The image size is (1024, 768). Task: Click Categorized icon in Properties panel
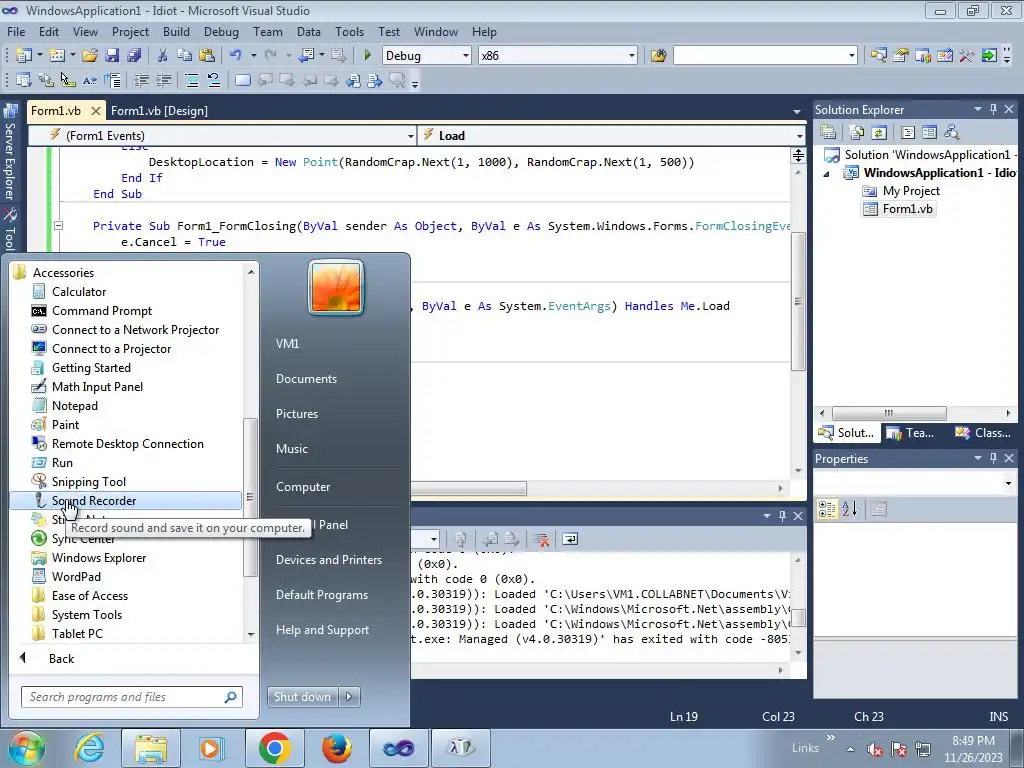(x=827, y=509)
